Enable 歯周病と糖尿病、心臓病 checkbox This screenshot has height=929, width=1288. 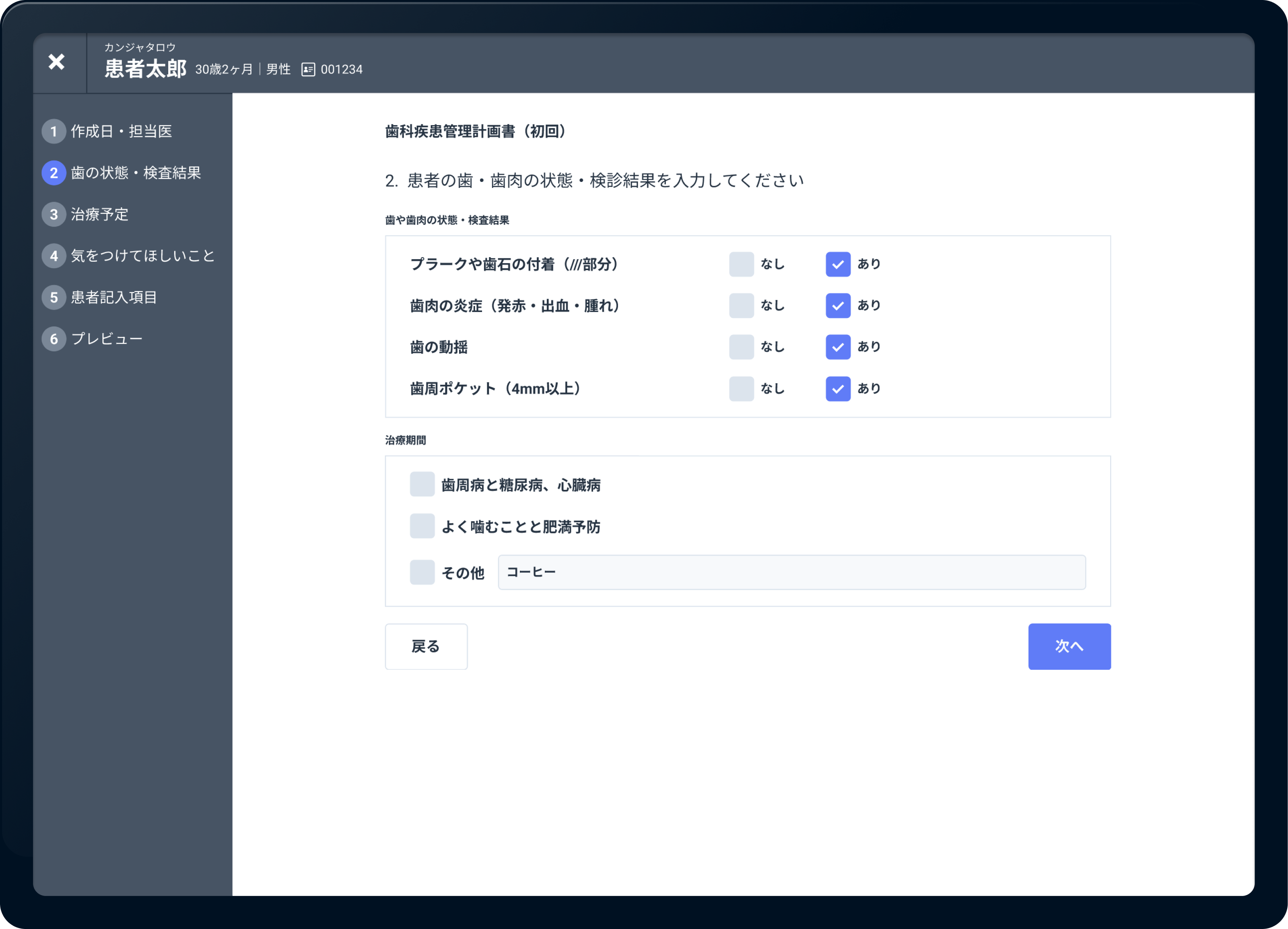(x=422, y=484)
